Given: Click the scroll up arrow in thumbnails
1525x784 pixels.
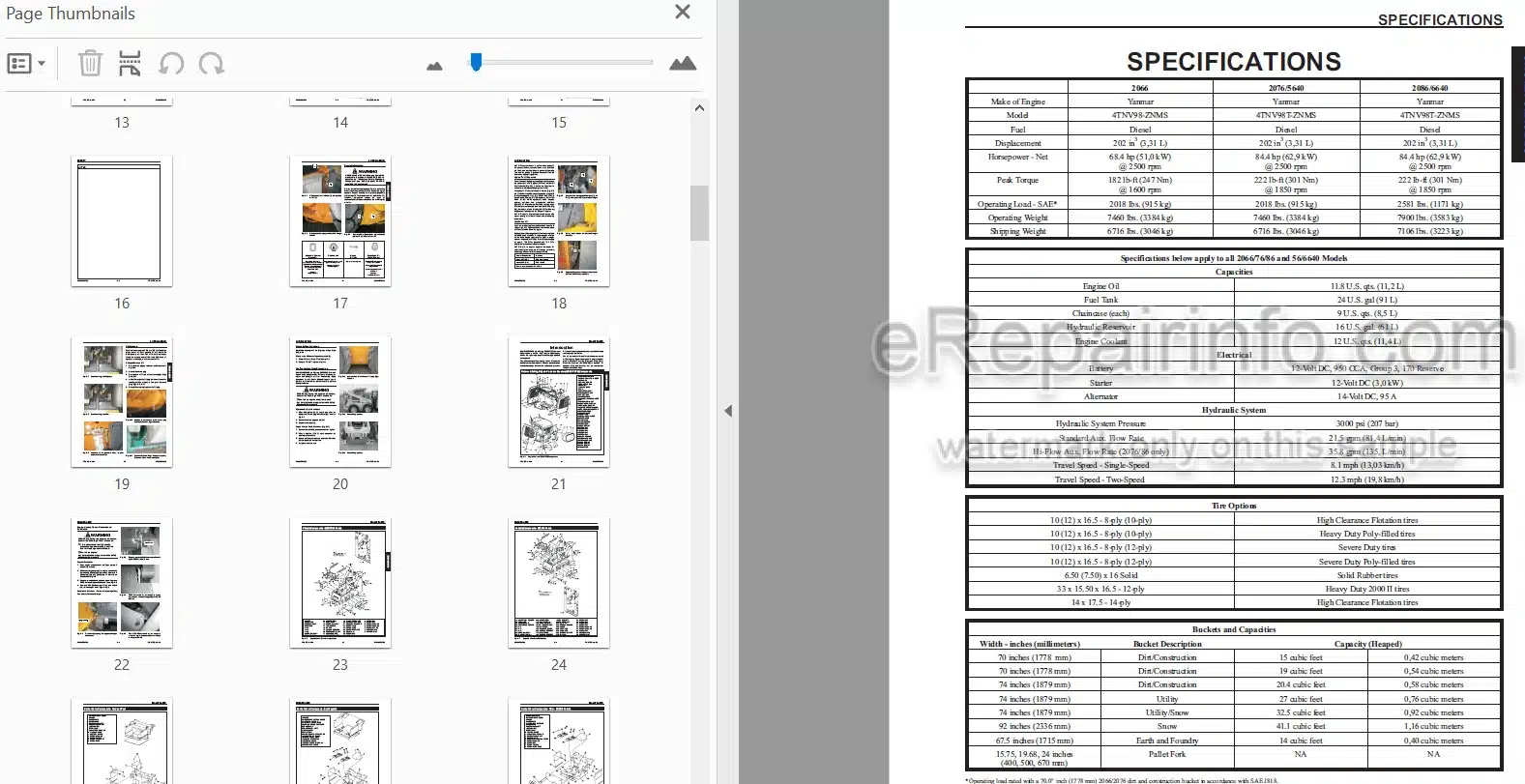Looking at the screenshot, I should (x=699, y=108).
